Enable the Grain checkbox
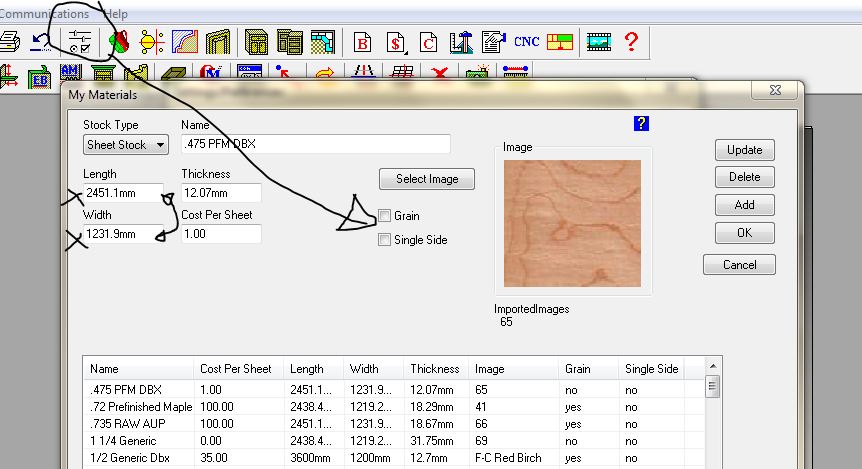Image resolution: width=862 pixels, height=469 pixels. (x=385, y=216)
